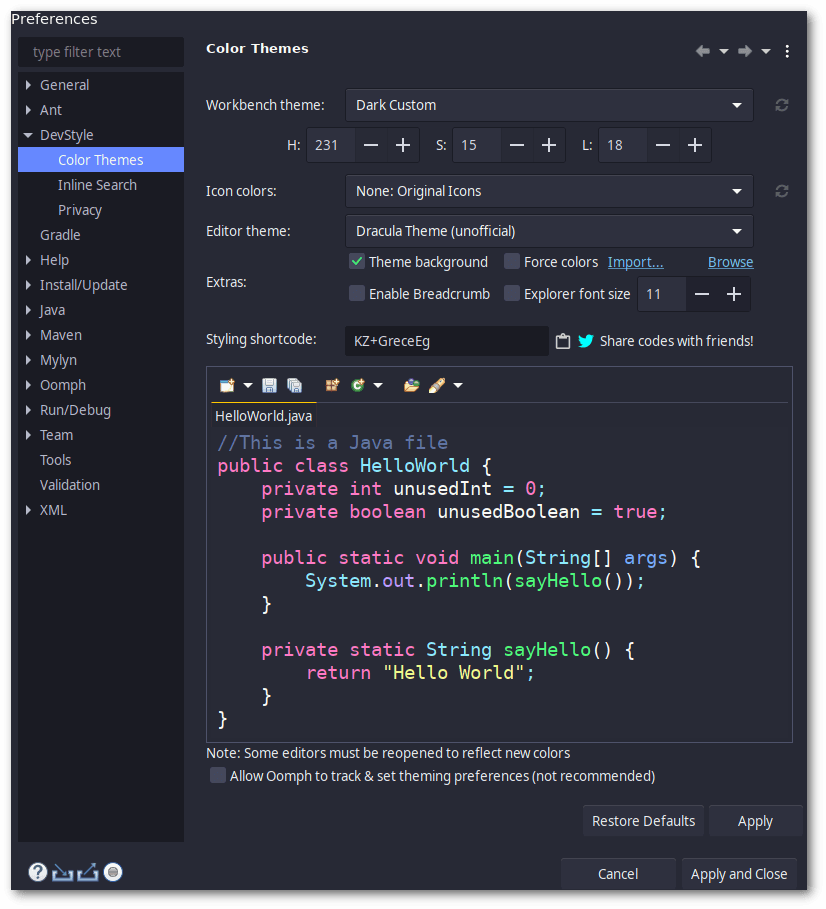The image size is (826, 909).
Task: Click the Restore Defaults button
Action: (x=643, y=820)
